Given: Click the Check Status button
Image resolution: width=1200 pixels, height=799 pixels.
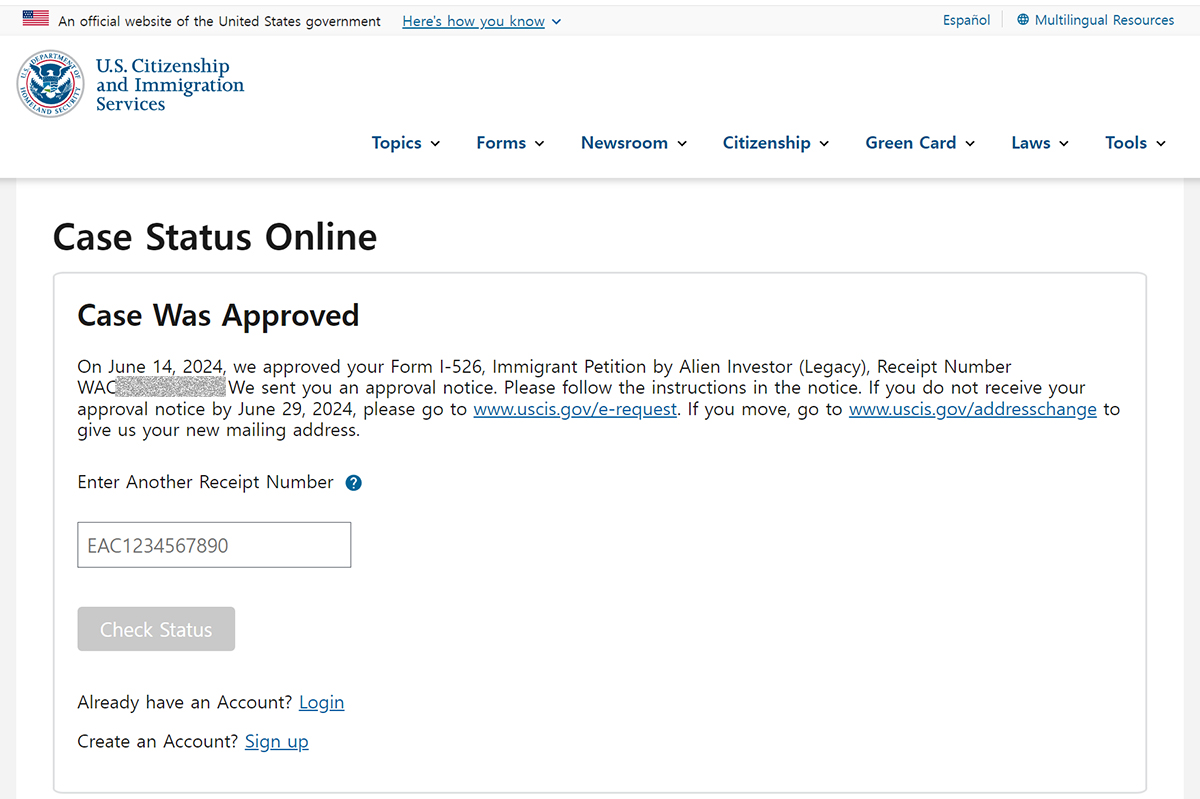Looking at the screenshot, I should click(x=156, y=629).
